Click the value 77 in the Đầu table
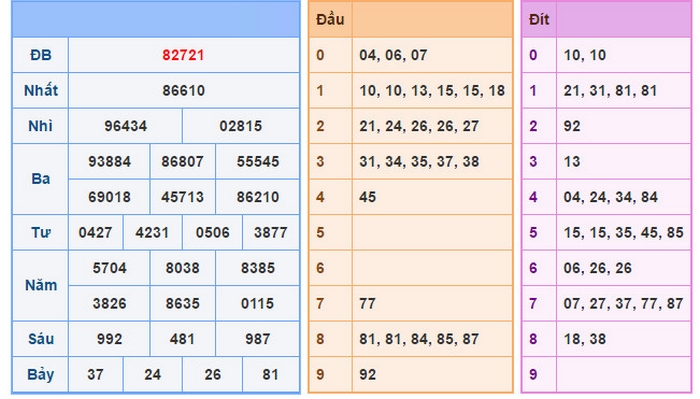The height and width of the screenshot is (399, 700). pos(367,303)
